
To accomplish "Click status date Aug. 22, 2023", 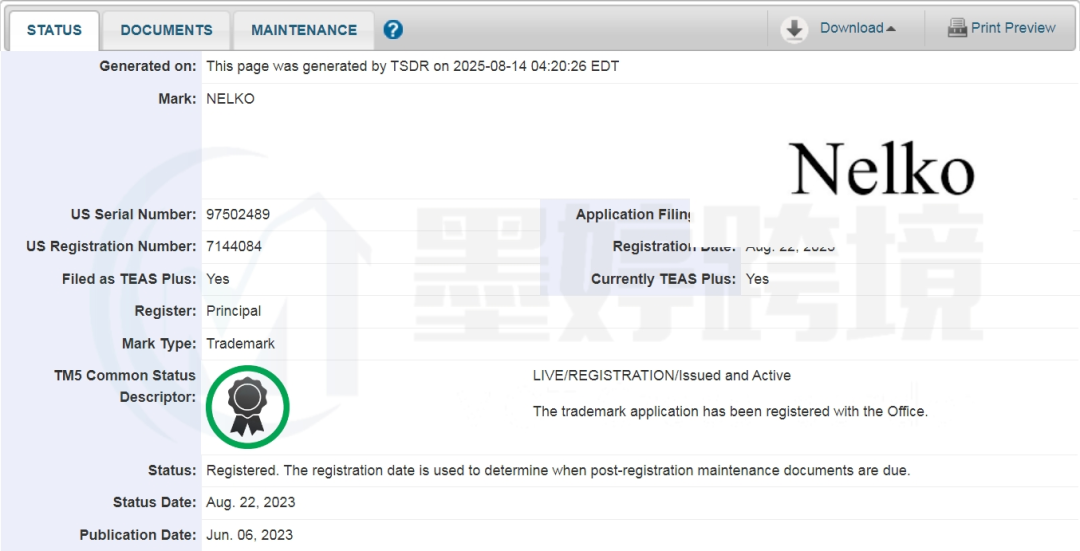I will [251, 502].
